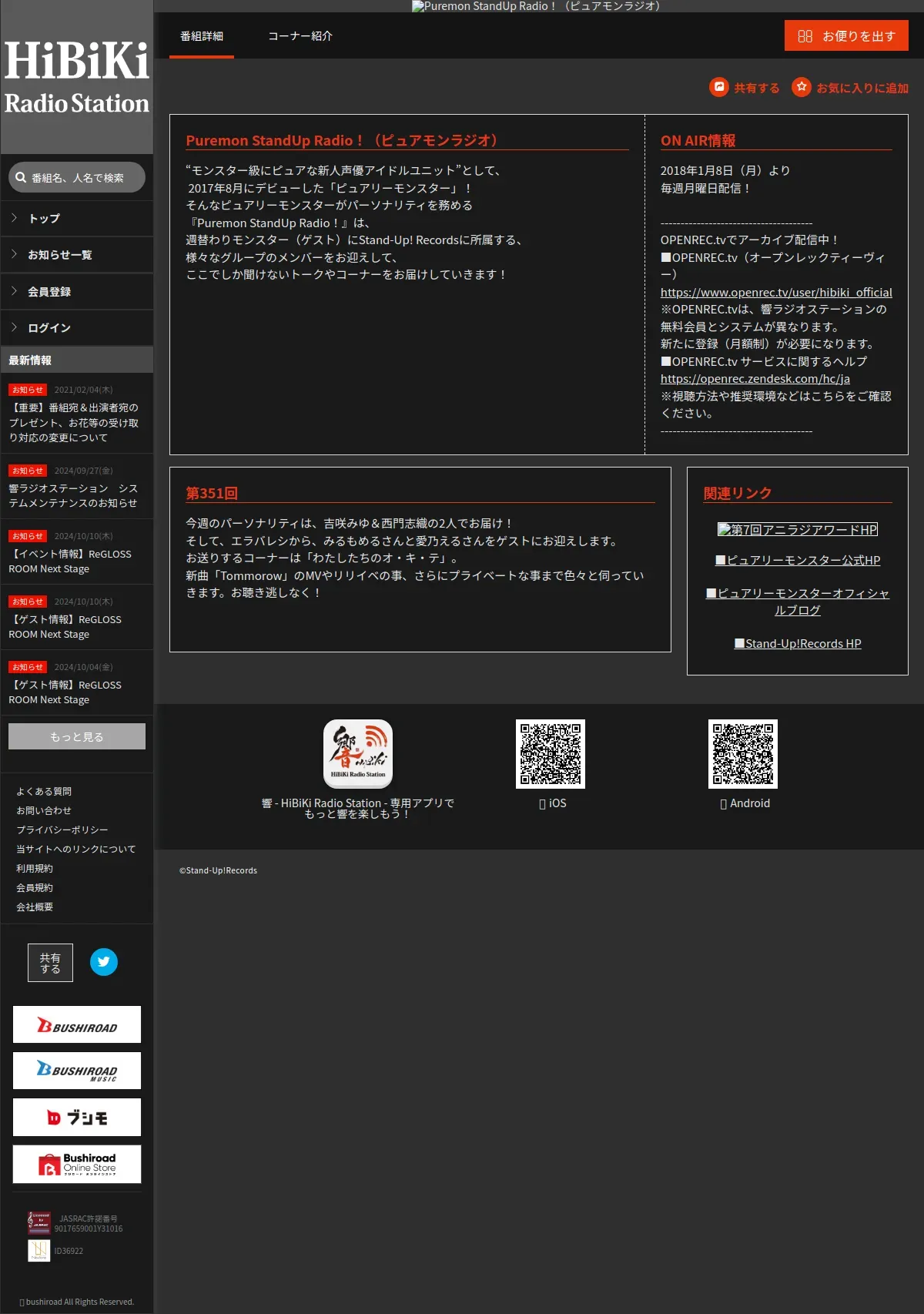Click the 第351回 episode heading
The height and width of the screenshot is (1314, 924).
coord(212,493)
